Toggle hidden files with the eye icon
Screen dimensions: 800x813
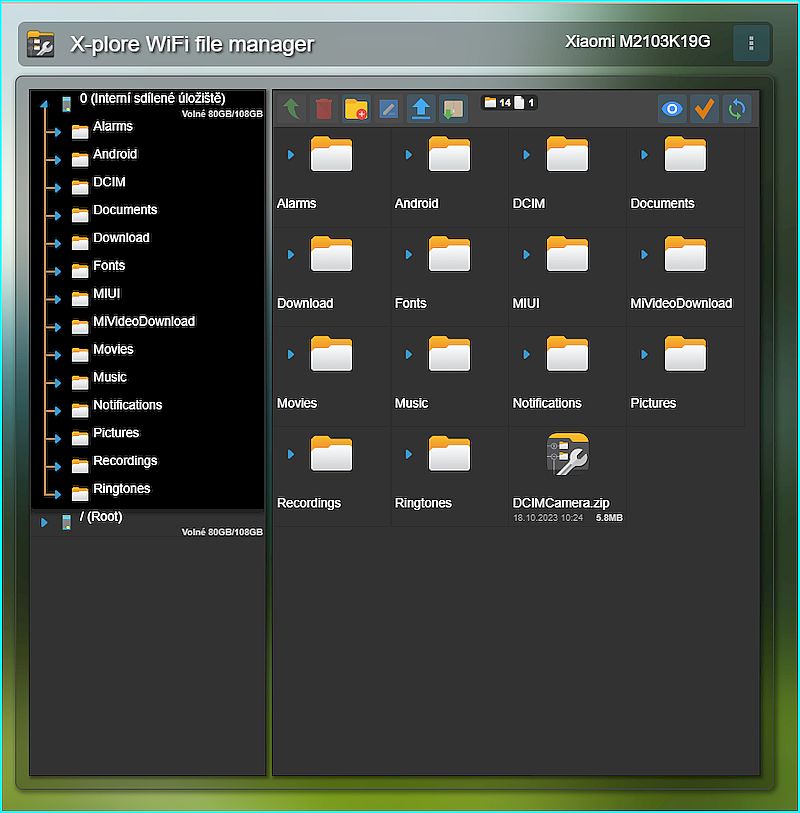(x=672, y=109)
